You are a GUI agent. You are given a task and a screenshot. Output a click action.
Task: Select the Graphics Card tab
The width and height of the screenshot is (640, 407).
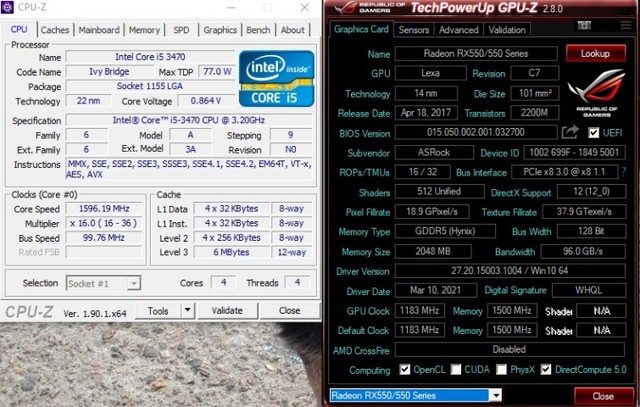tap(361, 29)
